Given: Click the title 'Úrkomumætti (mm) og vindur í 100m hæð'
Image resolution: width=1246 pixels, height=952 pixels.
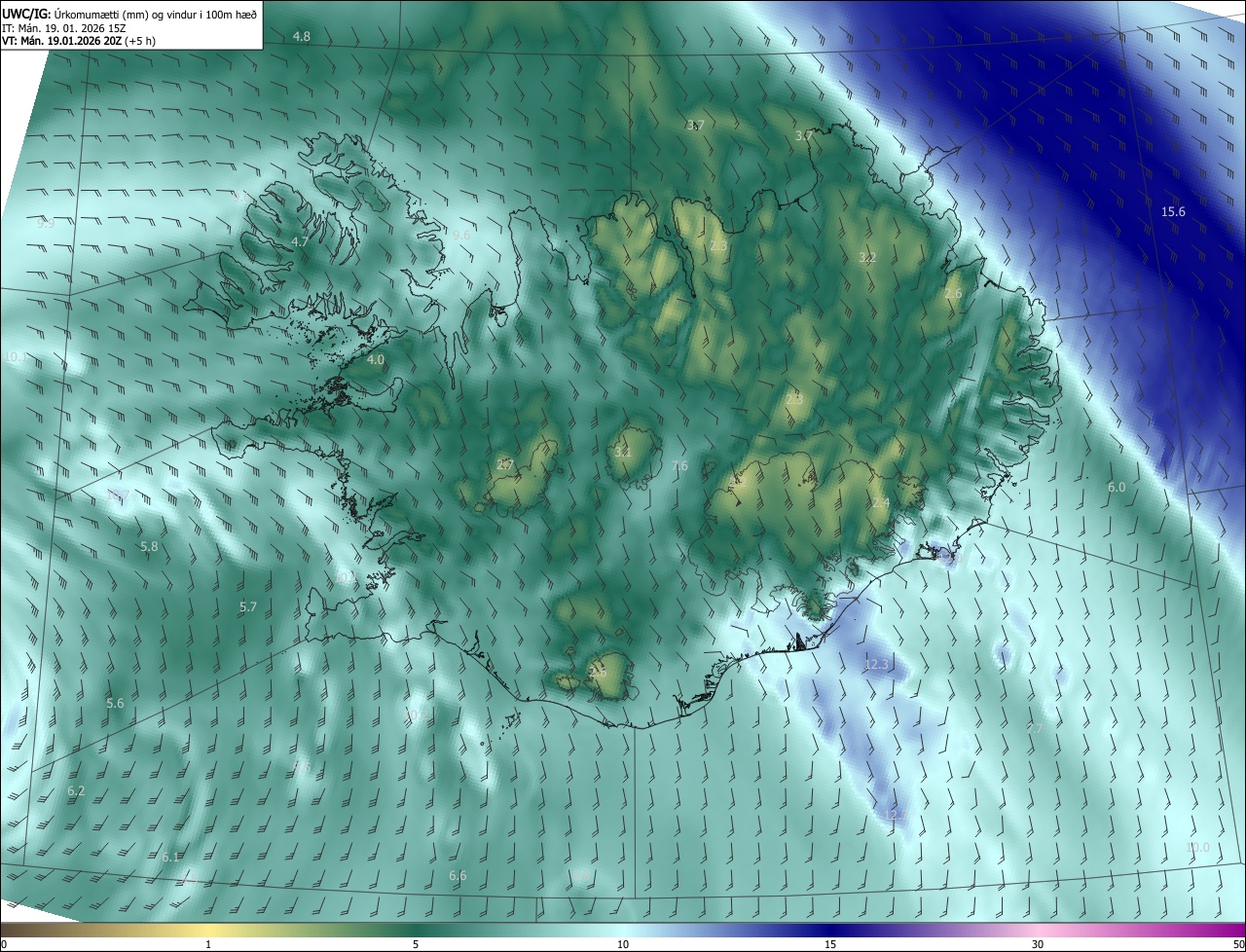Looking at the screenshot, I should click(x=156, y=13).
